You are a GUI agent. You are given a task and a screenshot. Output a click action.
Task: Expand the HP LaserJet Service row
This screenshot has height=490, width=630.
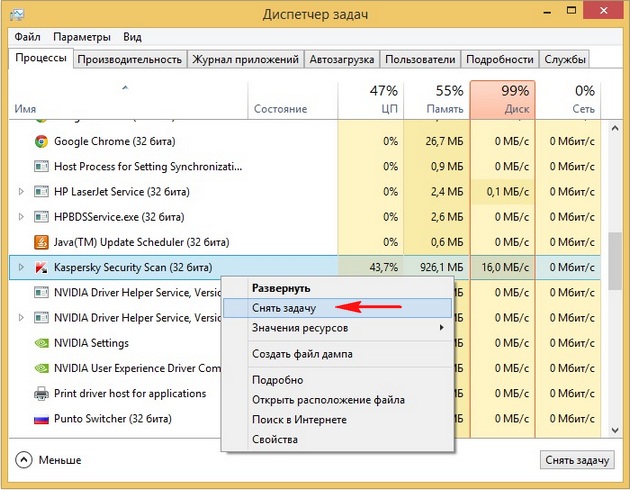[x=21, y=192]
